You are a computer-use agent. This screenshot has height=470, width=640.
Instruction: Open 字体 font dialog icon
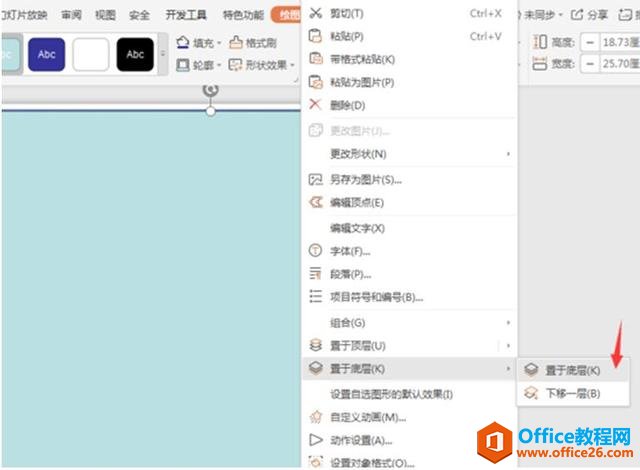tap(316, 251)
